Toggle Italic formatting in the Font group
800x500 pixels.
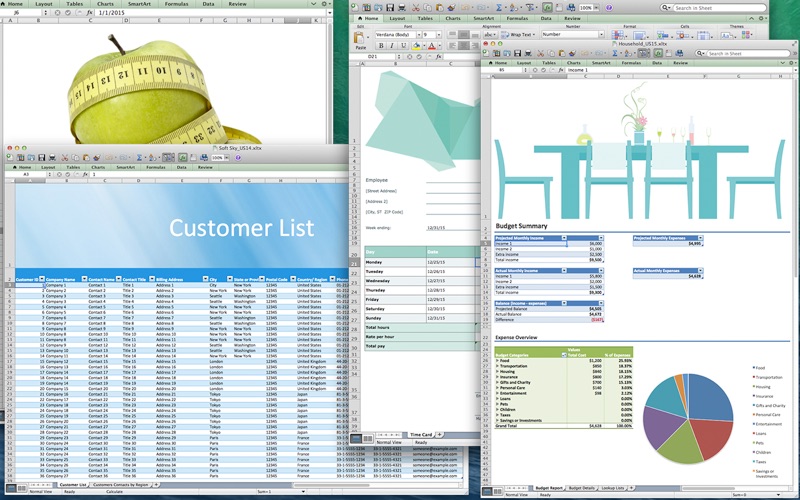click(394, 46)
